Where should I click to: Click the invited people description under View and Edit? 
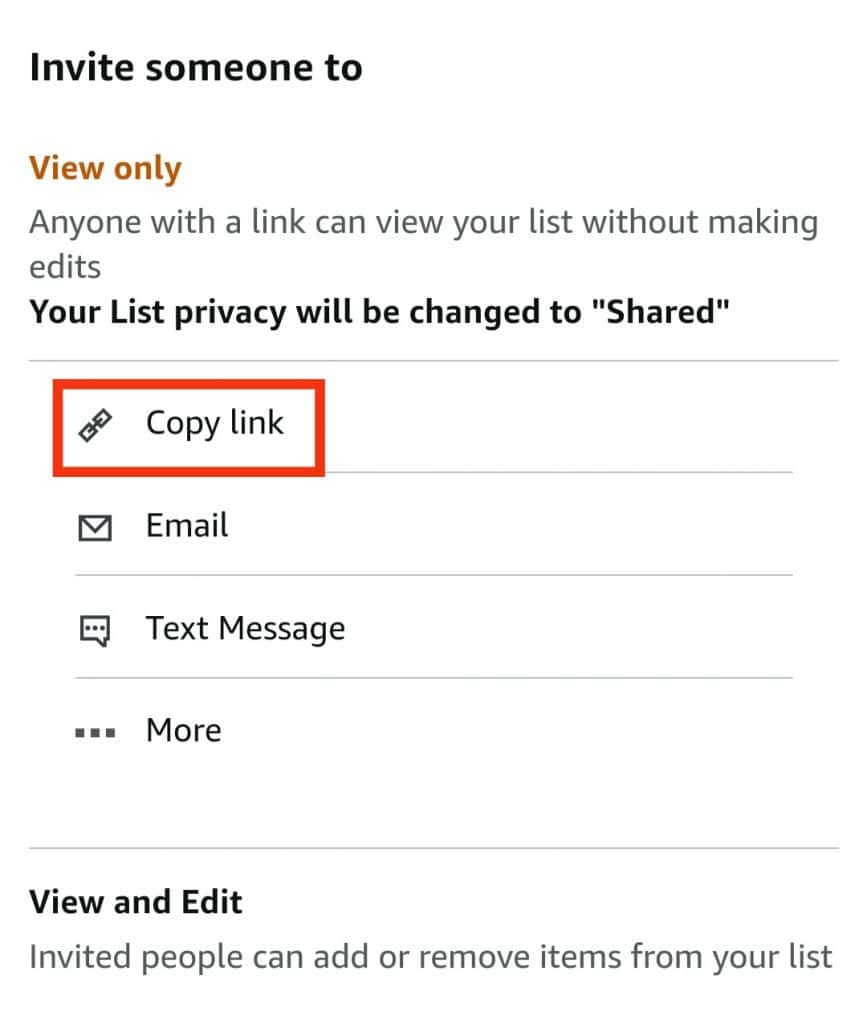click(430, 957)
